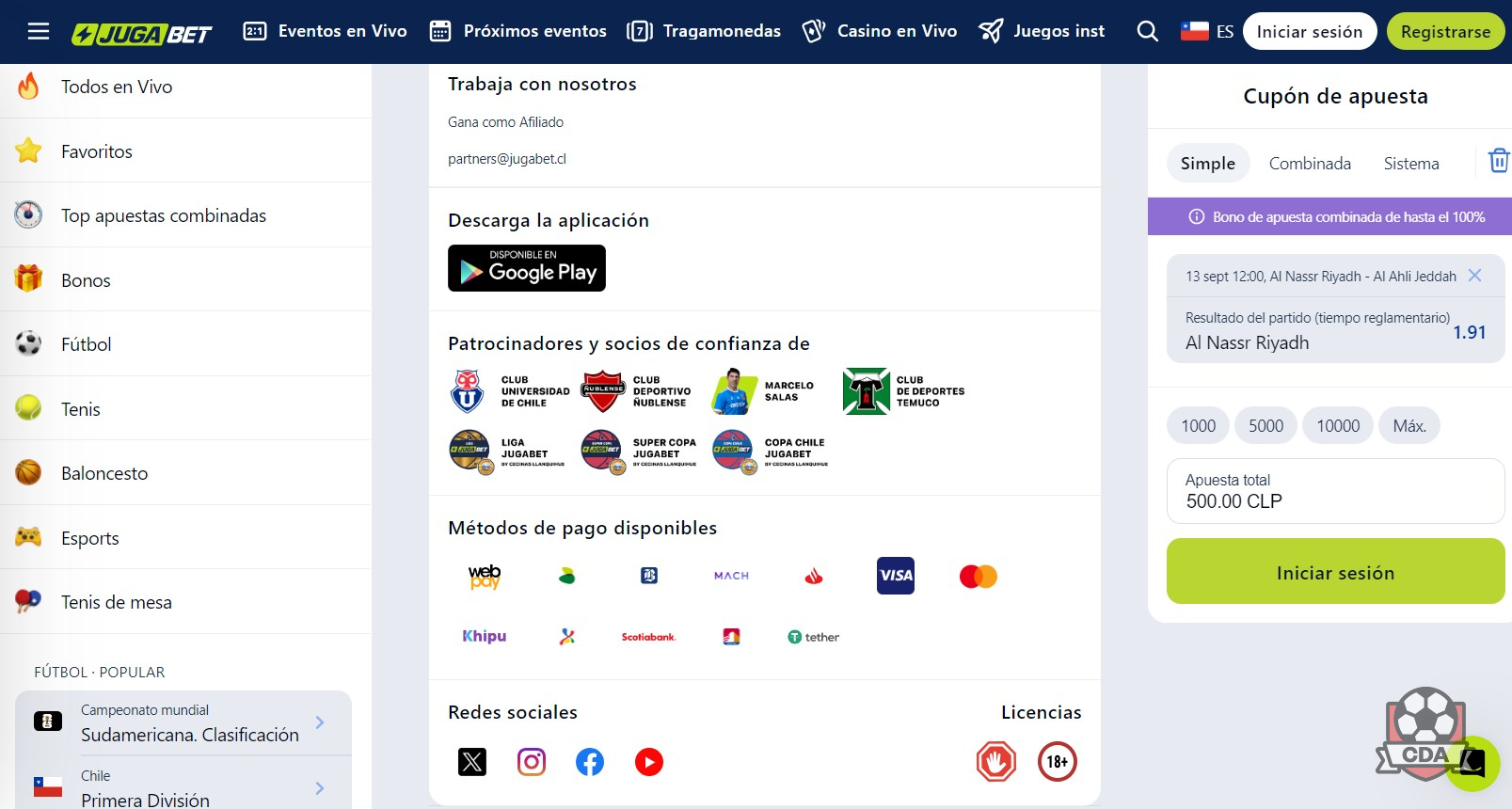Select Todos en Vivo in sidebar

tap(186, 87)
